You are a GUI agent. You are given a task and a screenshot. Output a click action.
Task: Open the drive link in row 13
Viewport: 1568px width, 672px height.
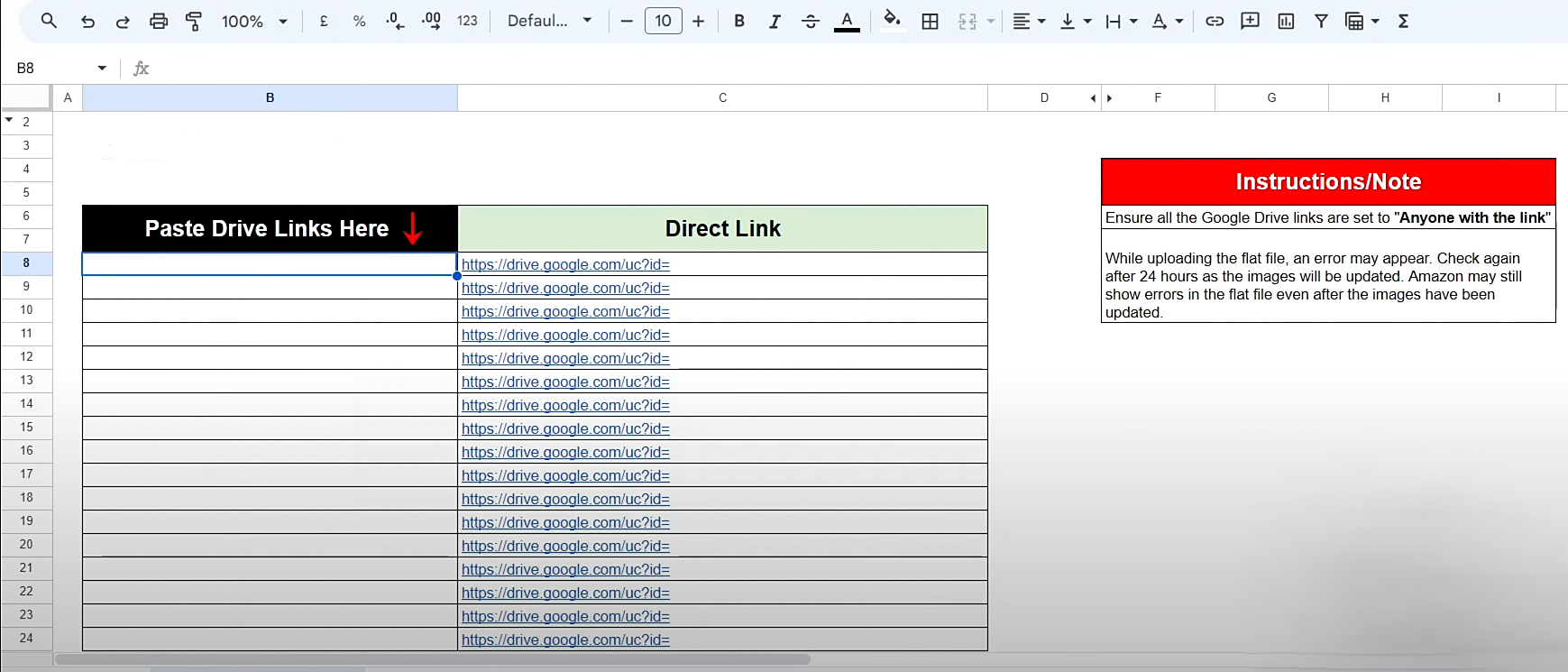coord(565,382)
